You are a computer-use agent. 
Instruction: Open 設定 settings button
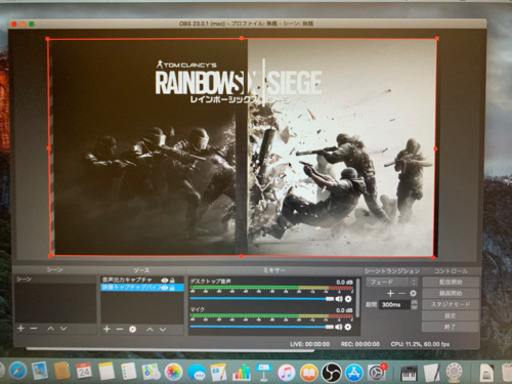450,316
